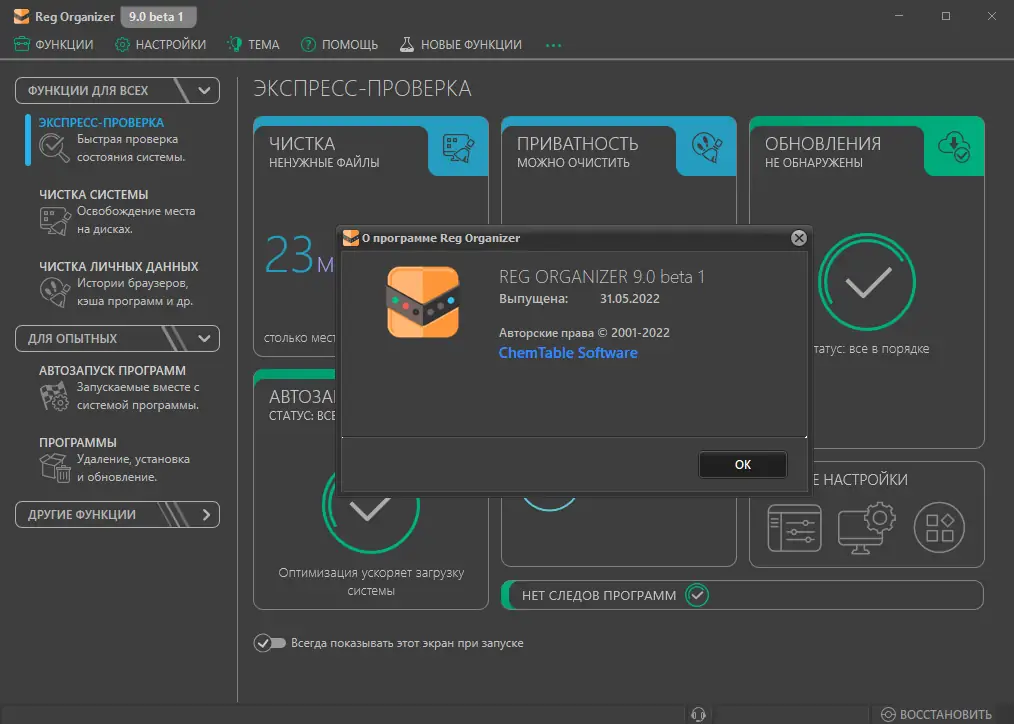Click the Reg Organizer title bar app icon
Image resolution: width=1014 pixels, height=724 pixels.
tap(21, 16)
